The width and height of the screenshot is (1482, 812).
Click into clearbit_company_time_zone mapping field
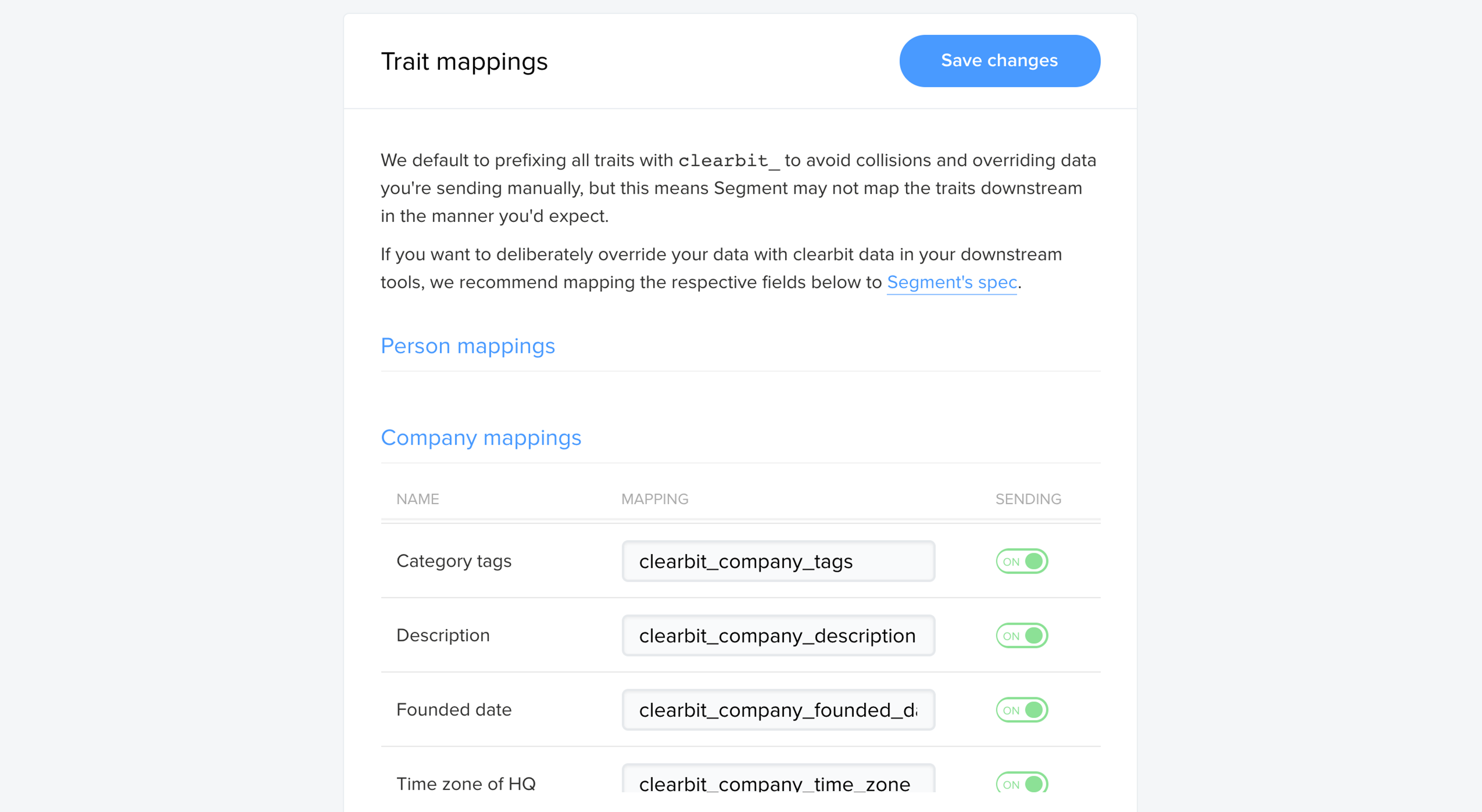(x=778, y=779)
